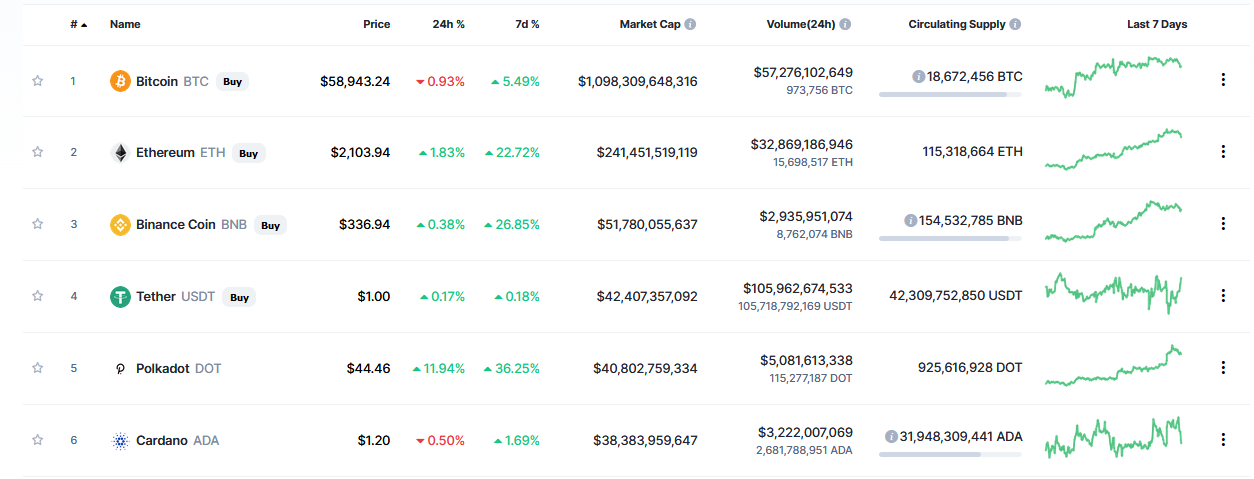Click the Ethereum logo icon

120,153
